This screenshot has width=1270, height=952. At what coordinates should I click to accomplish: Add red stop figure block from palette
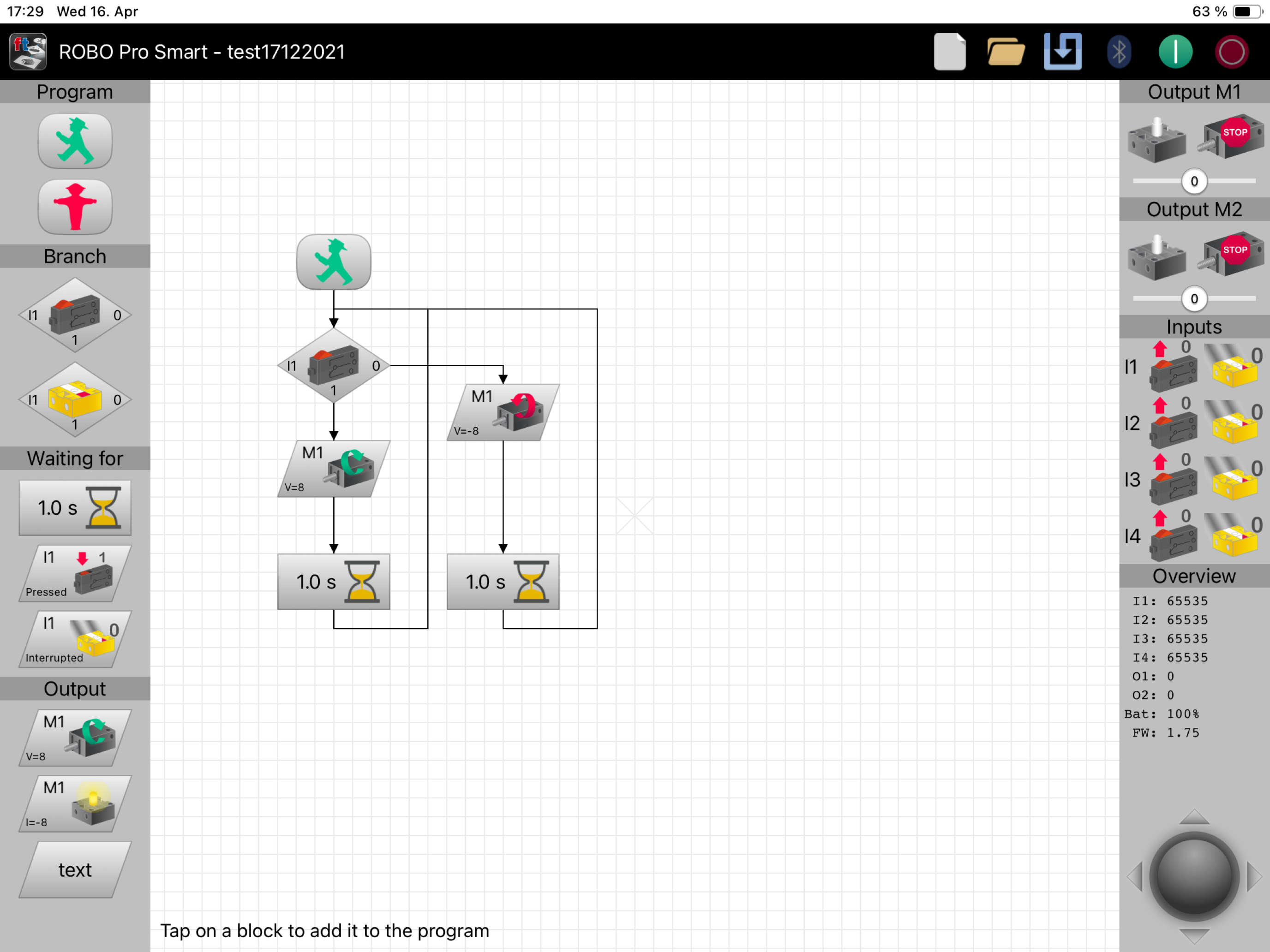(75, 207)
